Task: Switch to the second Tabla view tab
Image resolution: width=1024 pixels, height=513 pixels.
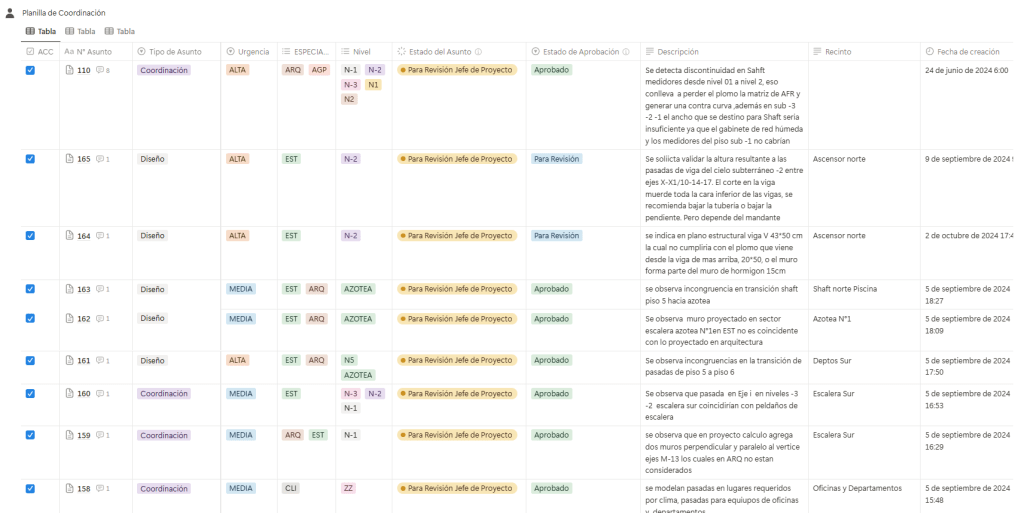Action: (x=80, y=31)
